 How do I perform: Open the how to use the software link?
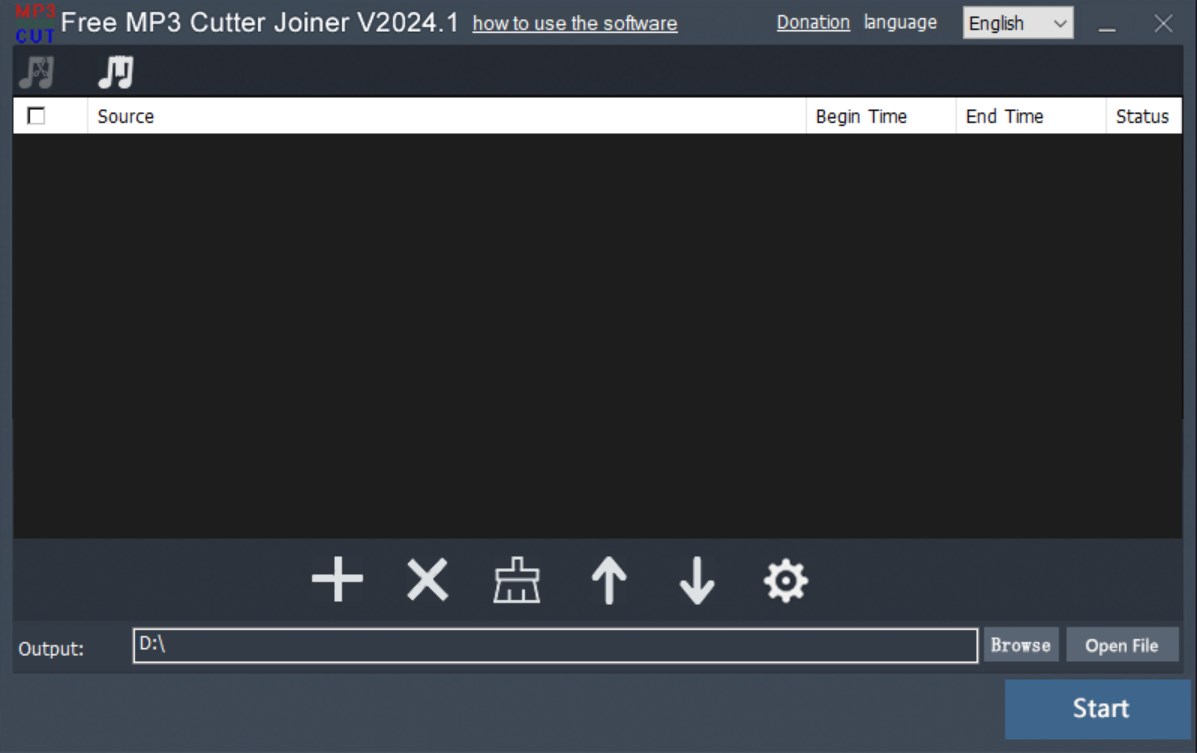(578, 23)
